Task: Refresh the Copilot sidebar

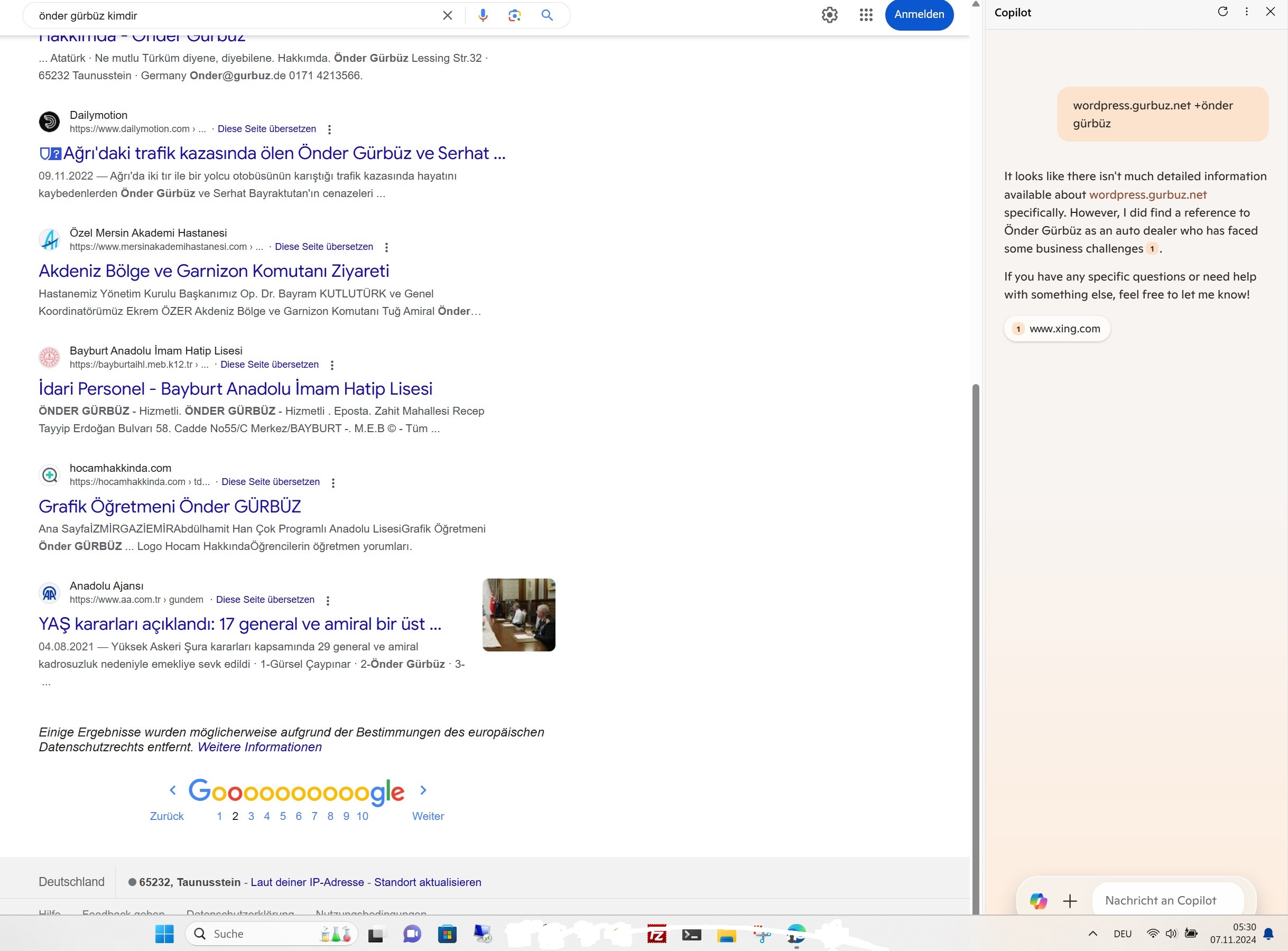Action: tap(1222, 12)
